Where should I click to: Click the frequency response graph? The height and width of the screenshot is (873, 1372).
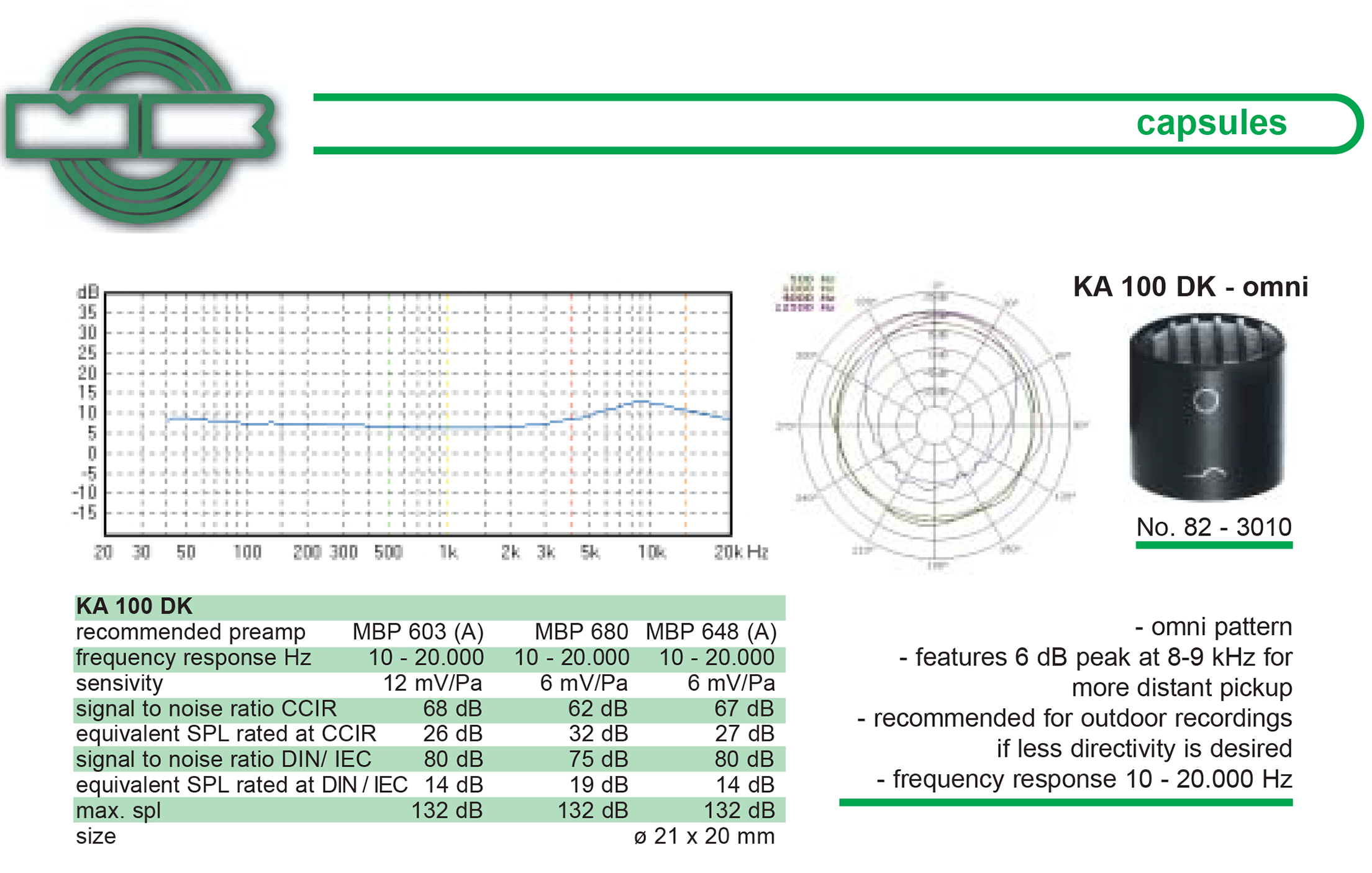click(x=418, y=413)
